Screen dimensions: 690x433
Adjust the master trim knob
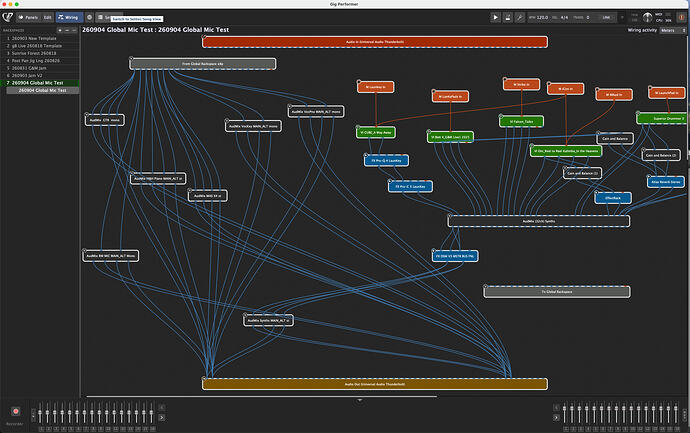point(647,18)
